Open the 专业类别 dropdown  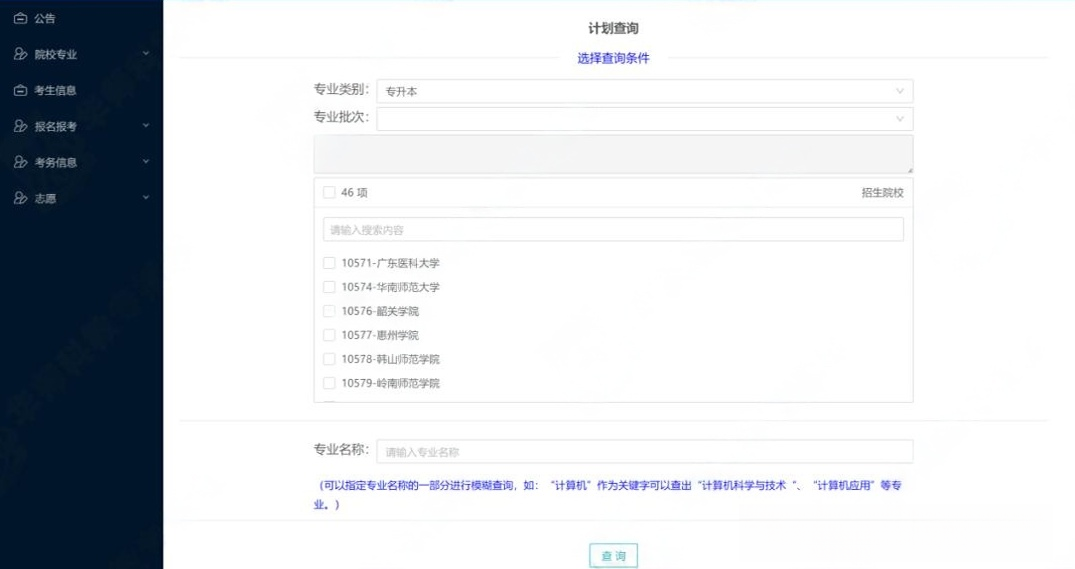coord(643,91)
